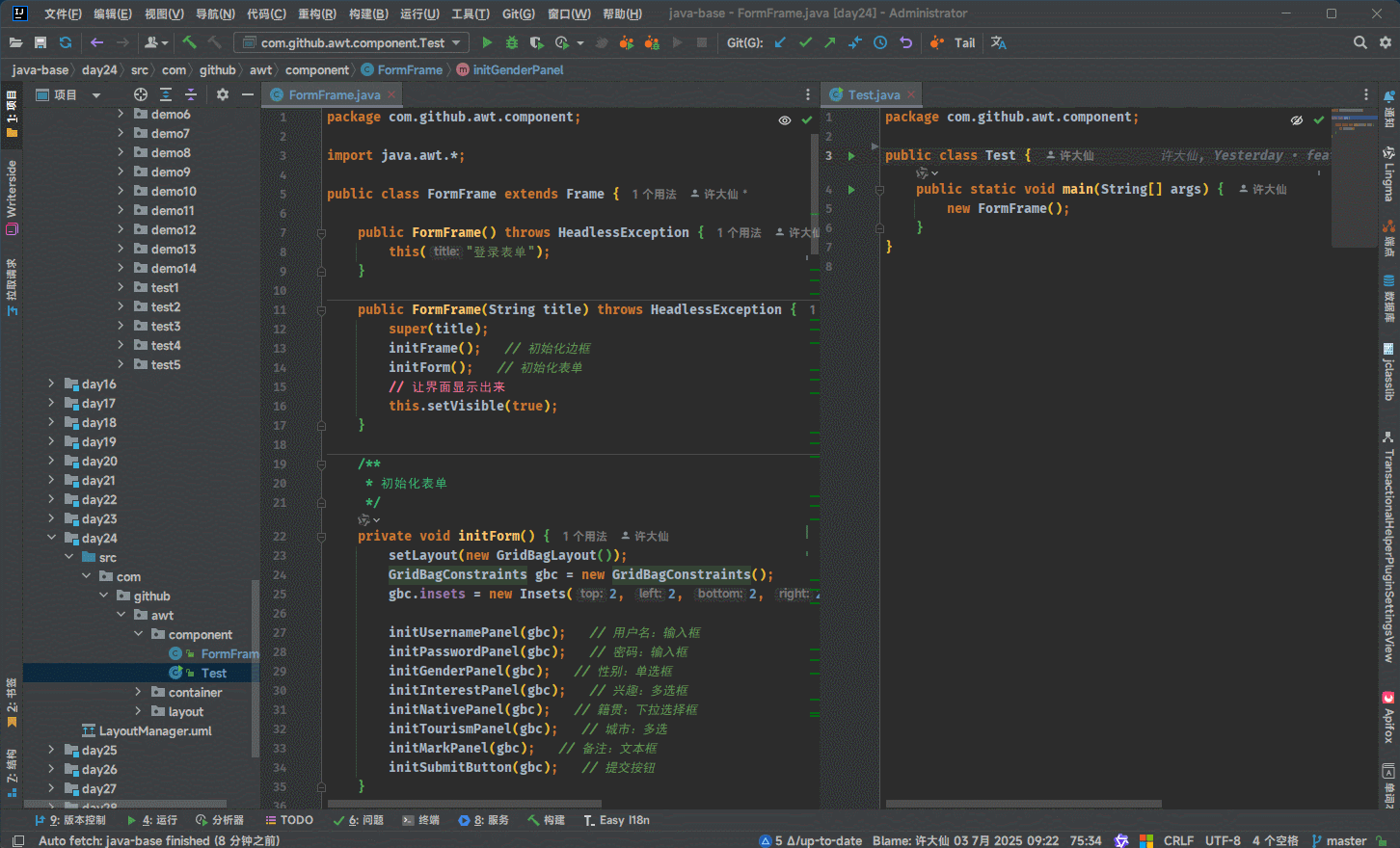
Task: Open the TODO tool window button
Action: pyautogui.click(x=288, y=820)
